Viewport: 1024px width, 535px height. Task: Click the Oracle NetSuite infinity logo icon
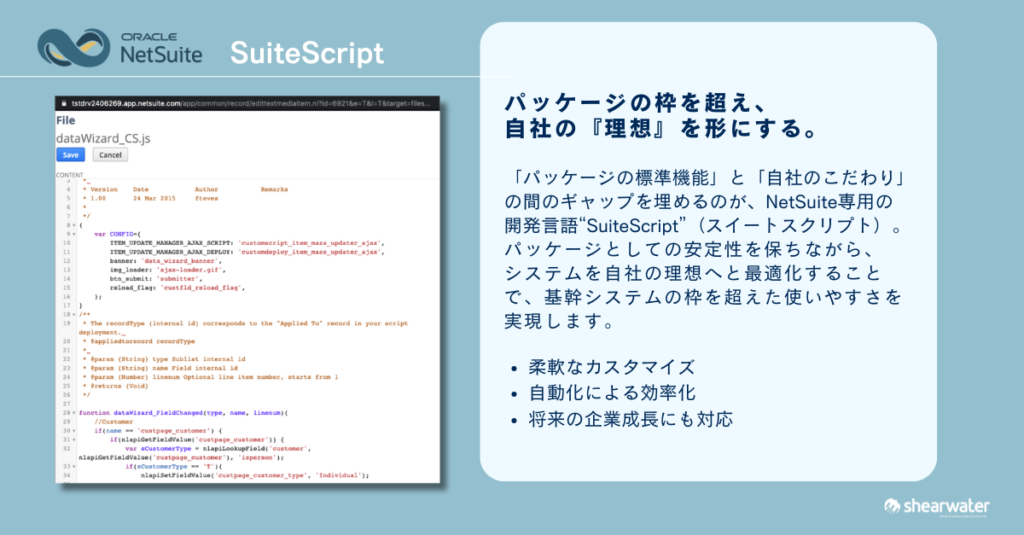[x=73, y=48]
